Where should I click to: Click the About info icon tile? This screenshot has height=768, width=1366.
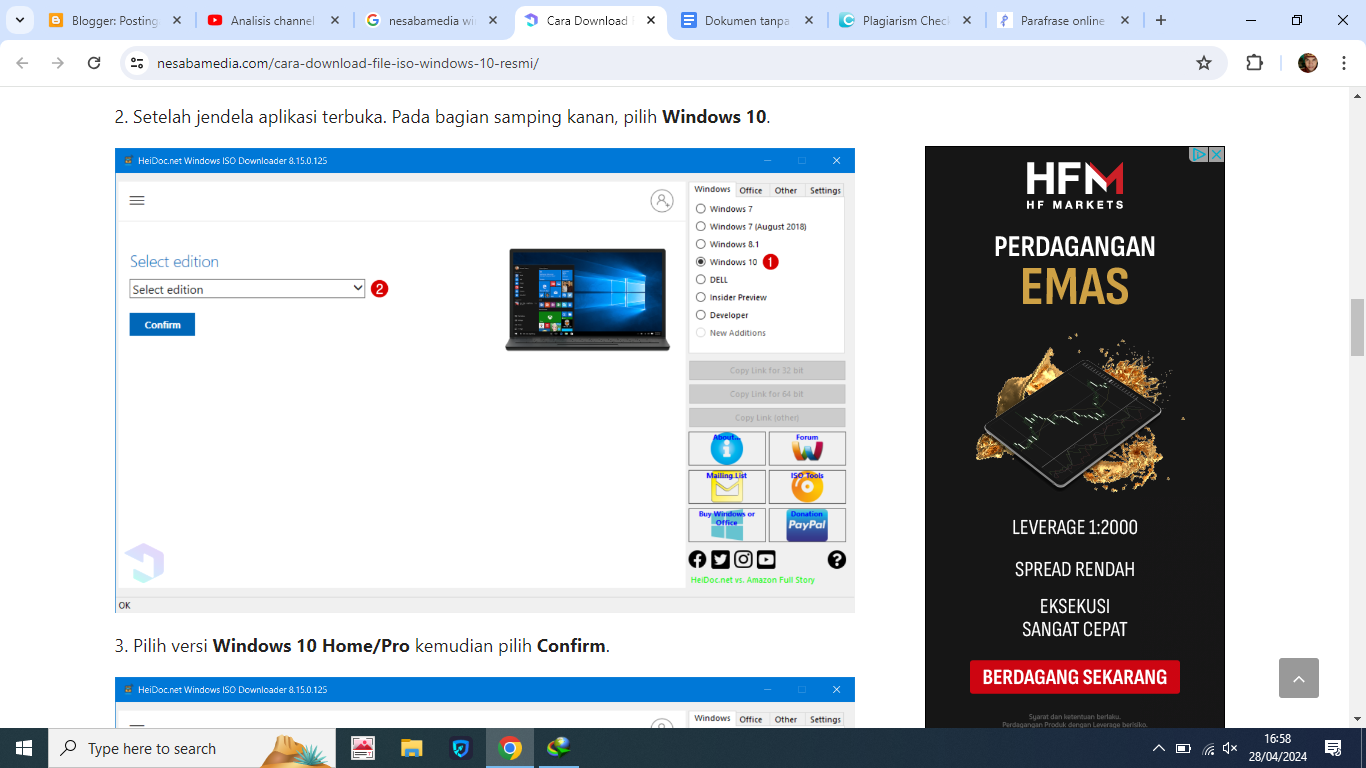pos(727,448)
